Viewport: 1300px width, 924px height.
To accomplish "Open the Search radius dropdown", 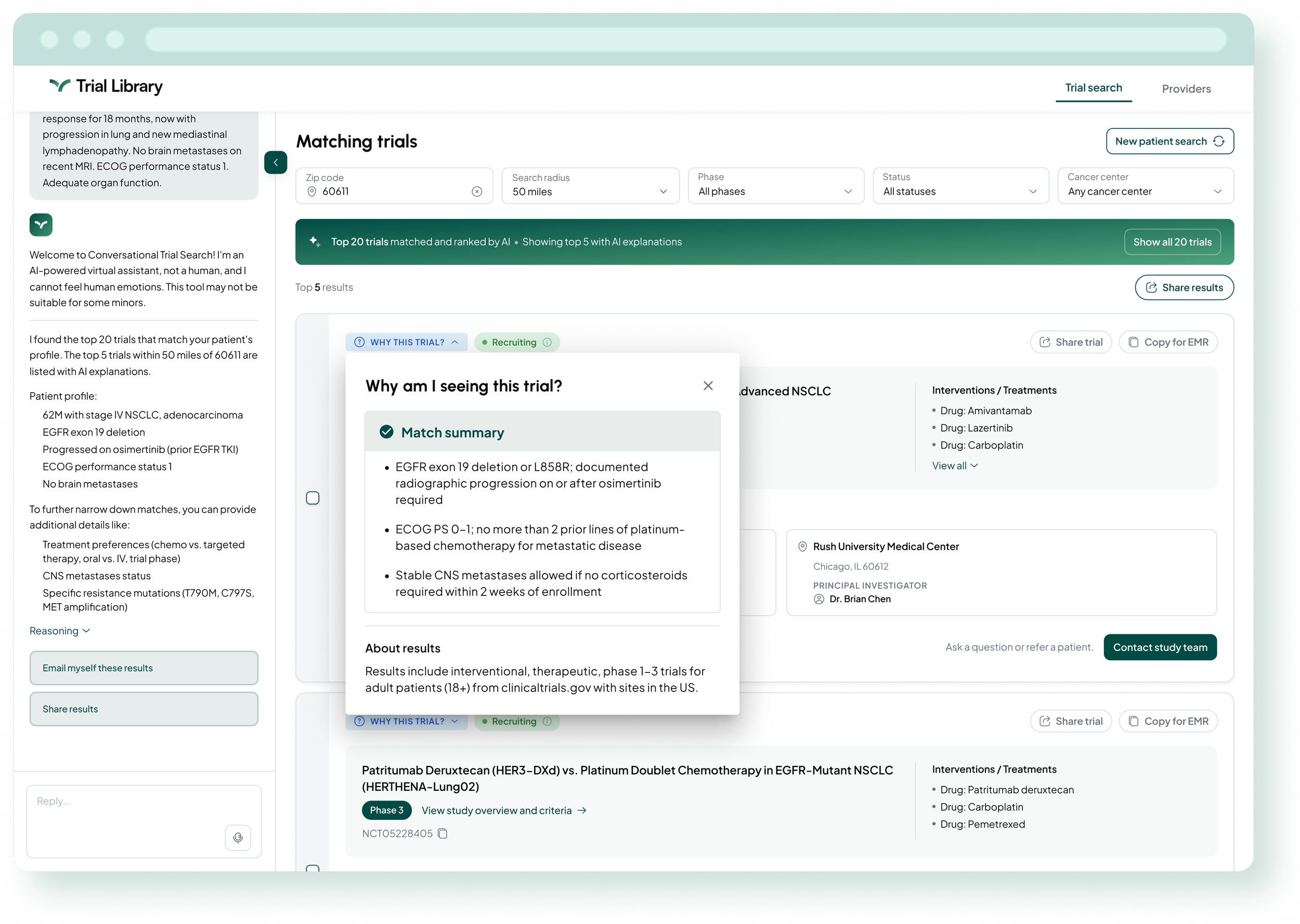I will pos(590,186).
